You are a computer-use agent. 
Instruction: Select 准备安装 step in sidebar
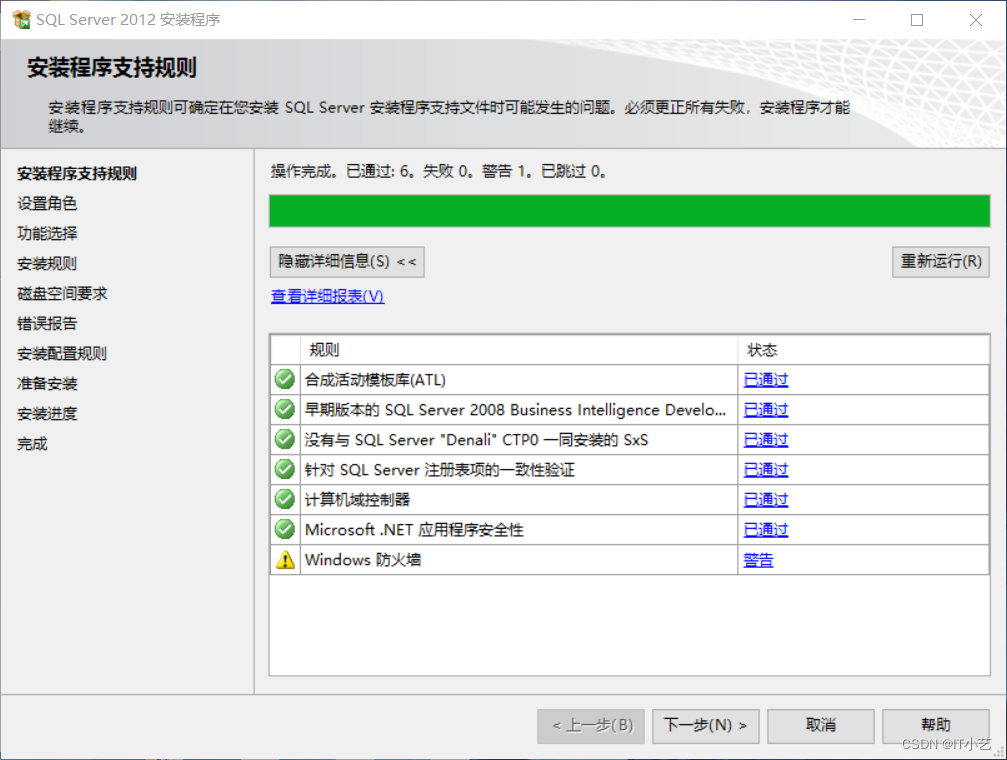coord(47,384)
